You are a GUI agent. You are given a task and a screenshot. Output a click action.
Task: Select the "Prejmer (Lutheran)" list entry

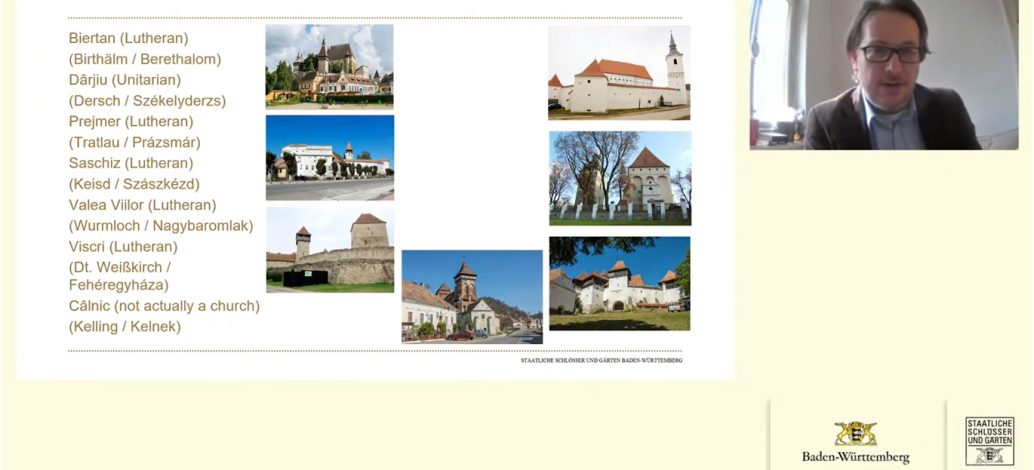130,121
